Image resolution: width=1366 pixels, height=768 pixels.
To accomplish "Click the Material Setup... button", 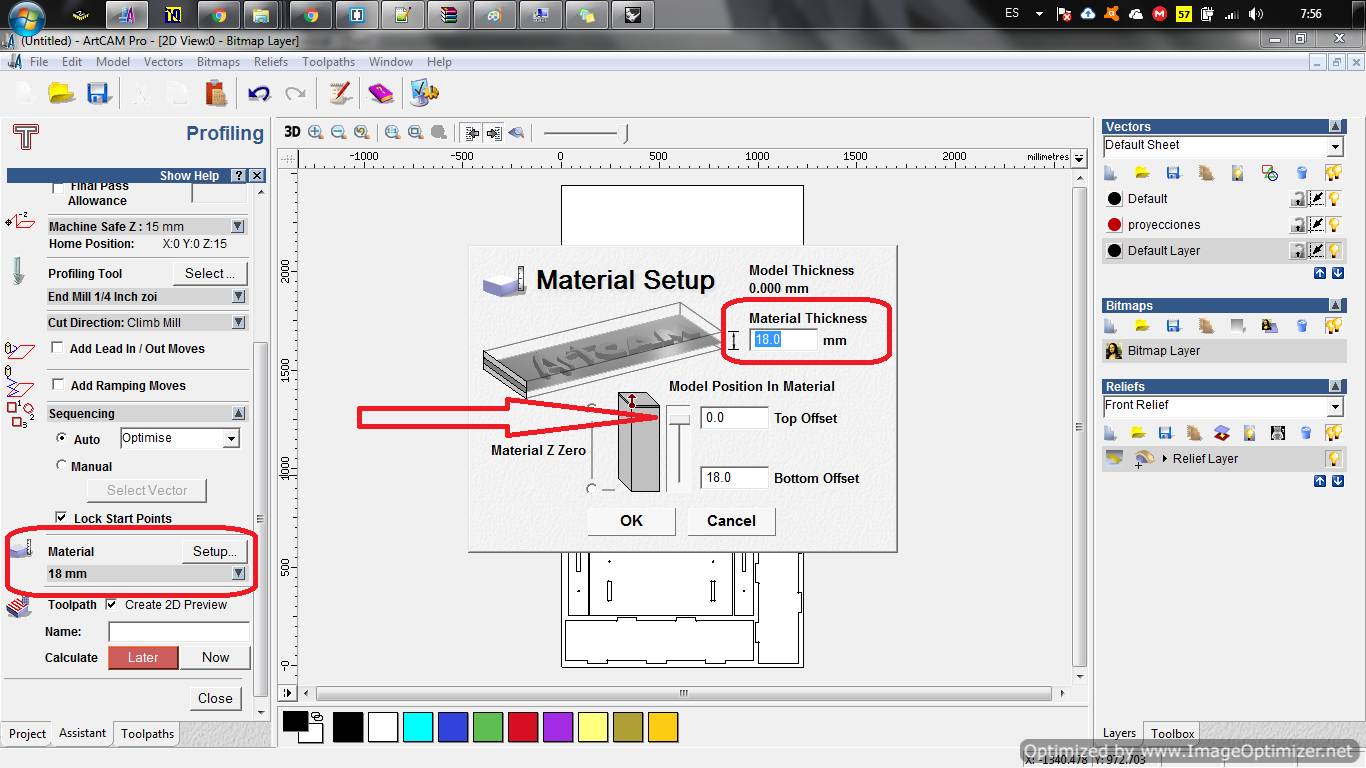I will point(214,551).
